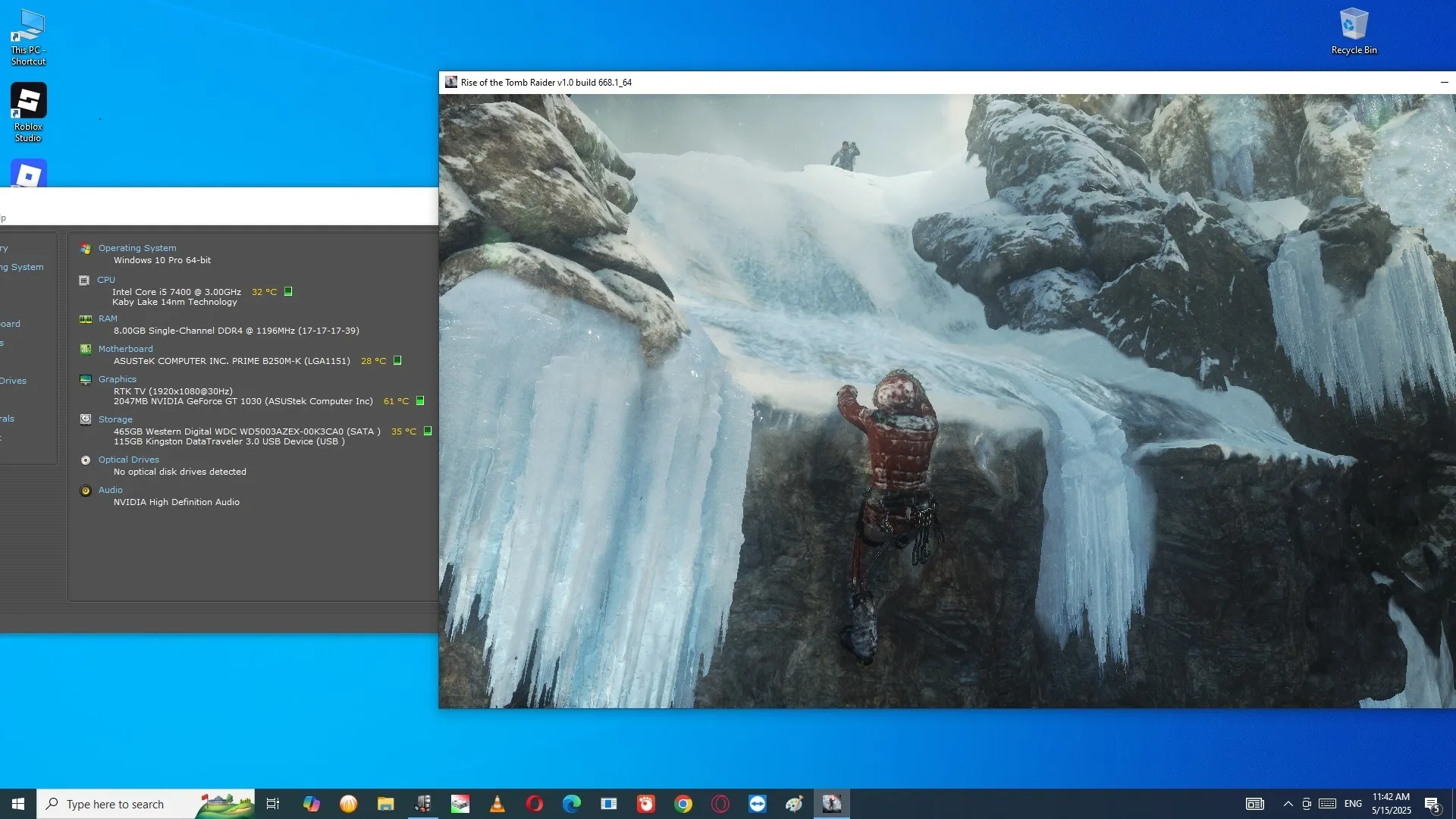Select the Kingston DataTraveler USB line

tap(229, 441)
